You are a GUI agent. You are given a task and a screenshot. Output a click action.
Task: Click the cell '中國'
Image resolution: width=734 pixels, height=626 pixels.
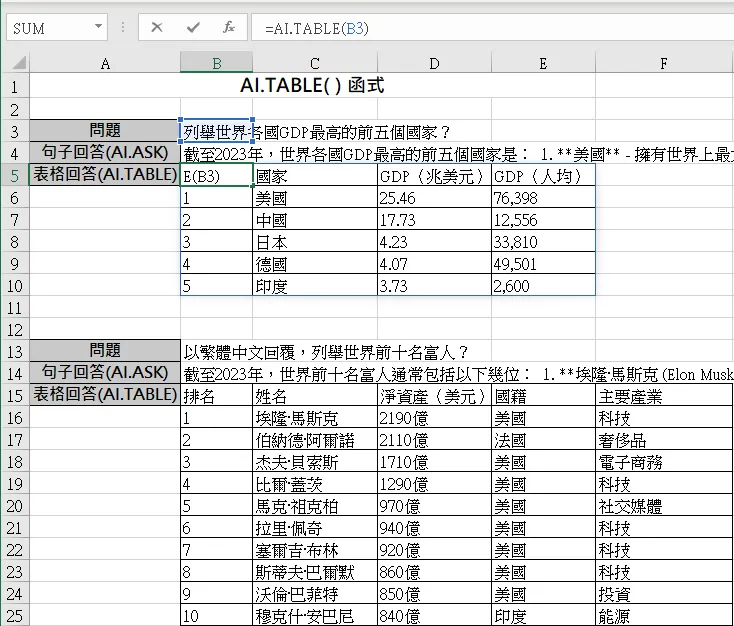315,220
